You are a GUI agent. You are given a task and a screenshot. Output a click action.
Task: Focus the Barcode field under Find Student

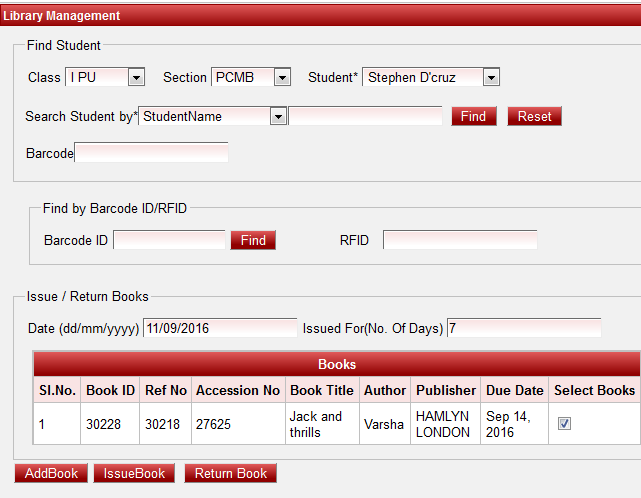pyautogui.click(x=151, y=153)
